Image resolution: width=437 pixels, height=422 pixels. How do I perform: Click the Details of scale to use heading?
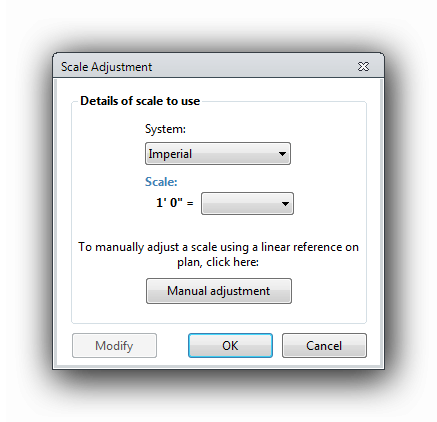point(140,101)
